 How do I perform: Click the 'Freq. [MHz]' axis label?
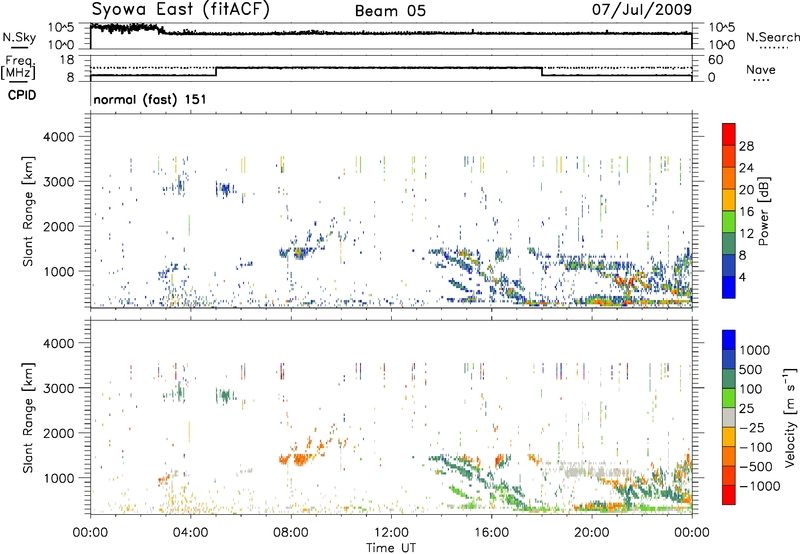[x=18, y=67]
